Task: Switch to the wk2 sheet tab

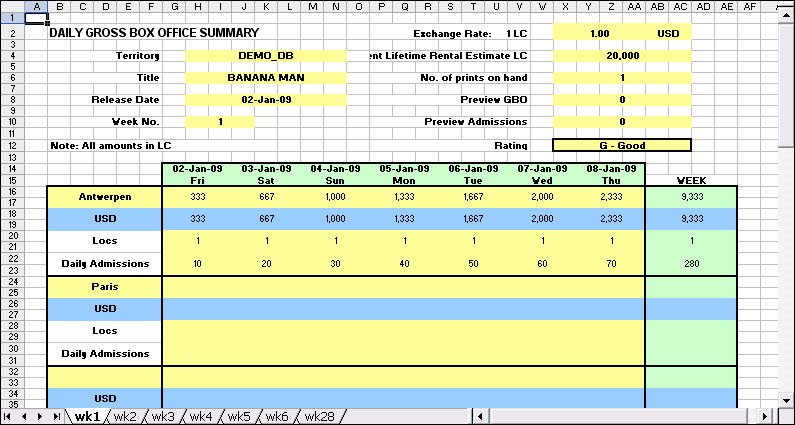Action: coord(125,416)
